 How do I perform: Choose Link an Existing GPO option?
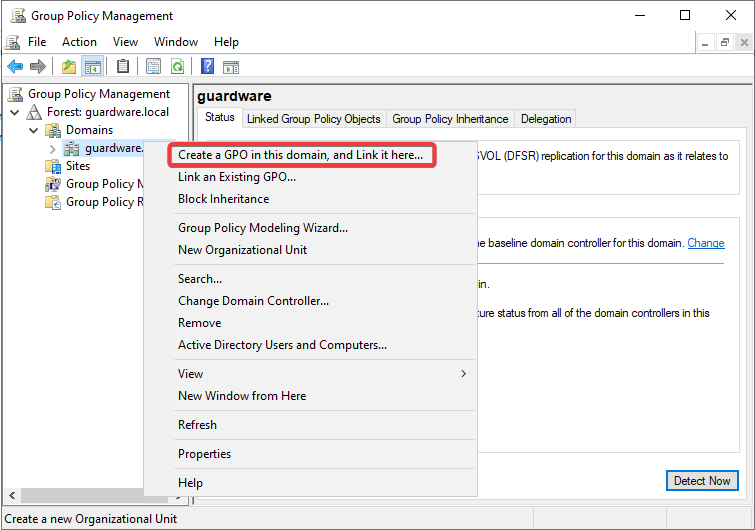point(237,177)
